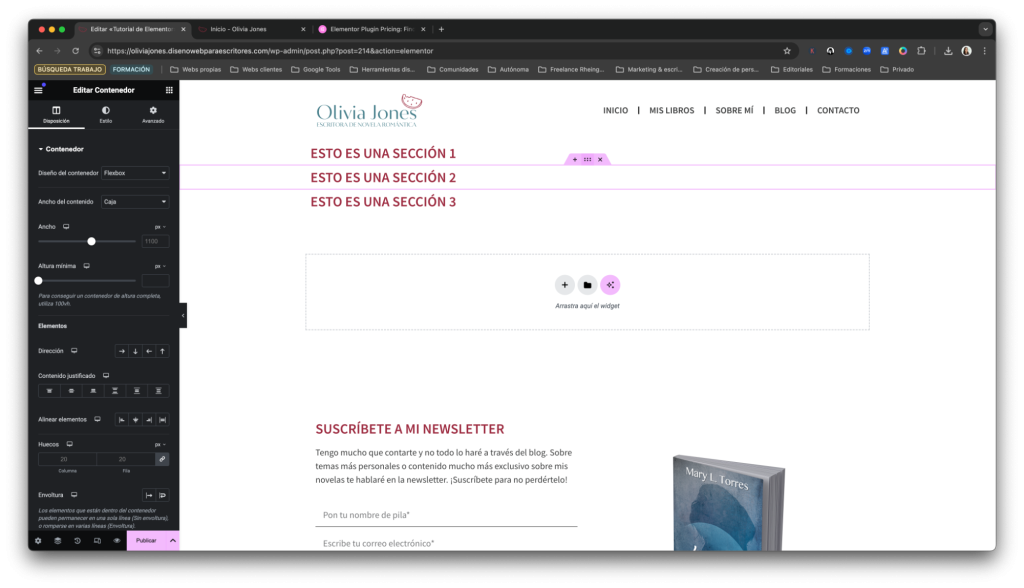Expand publish options arrow next to Publicar
The image size is (1024, 588).
[172, 541]
